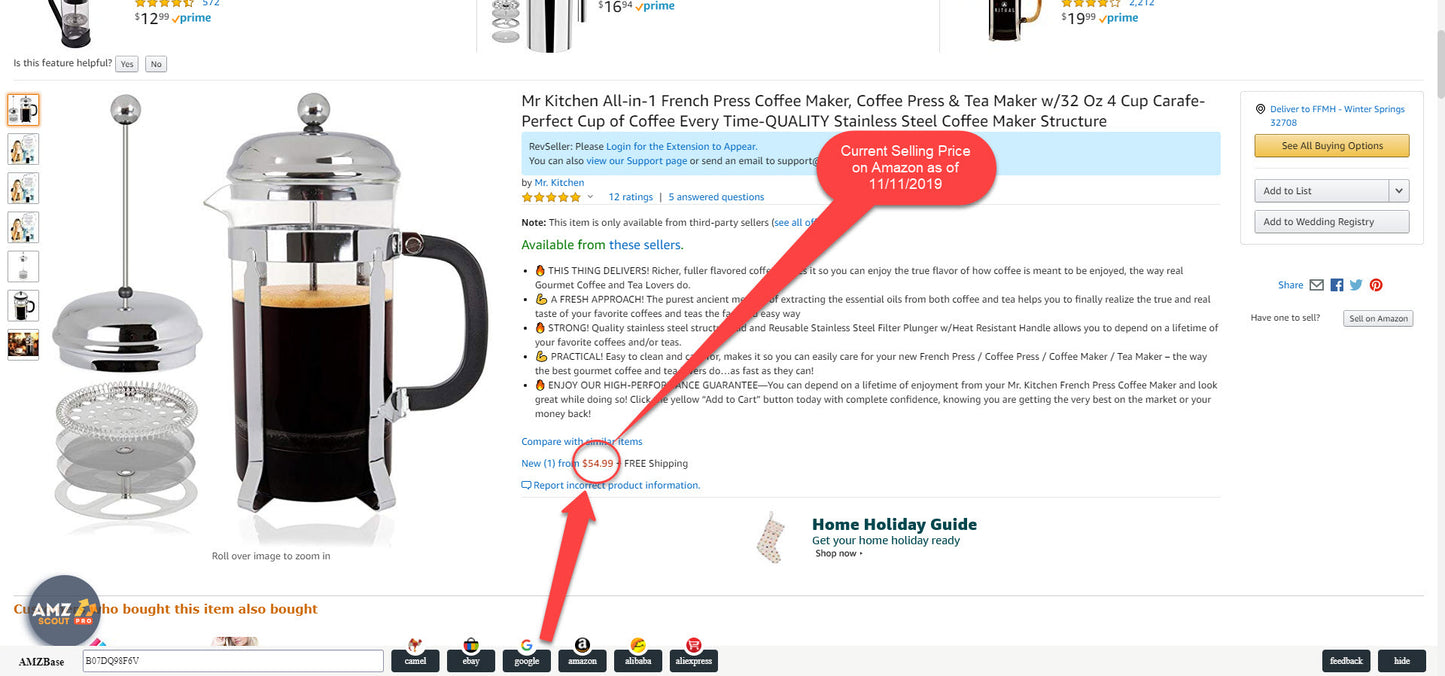Viewport: 1445px width, 676px height.
Task: Select the last product thumbnail image
Action: tap(23, 345)
